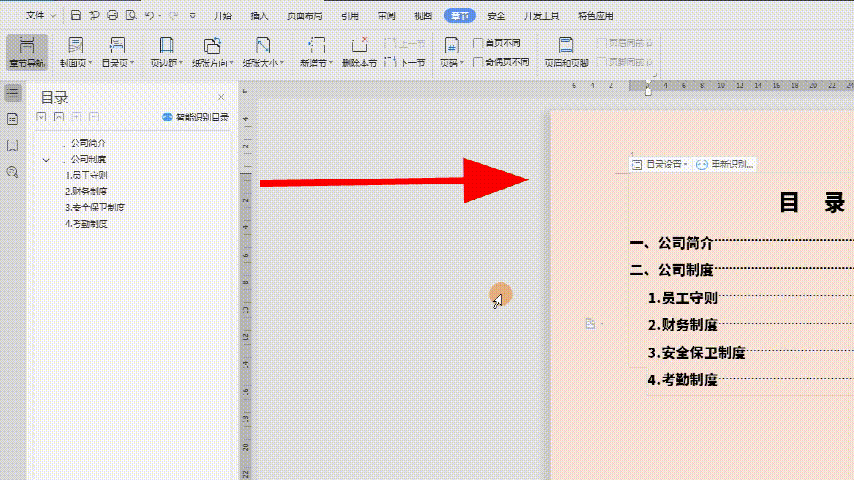Image resolution: width=854 pixels, height=480 pixels.
Task: Open the 特色应用 tab
Action: coord(595,16)
